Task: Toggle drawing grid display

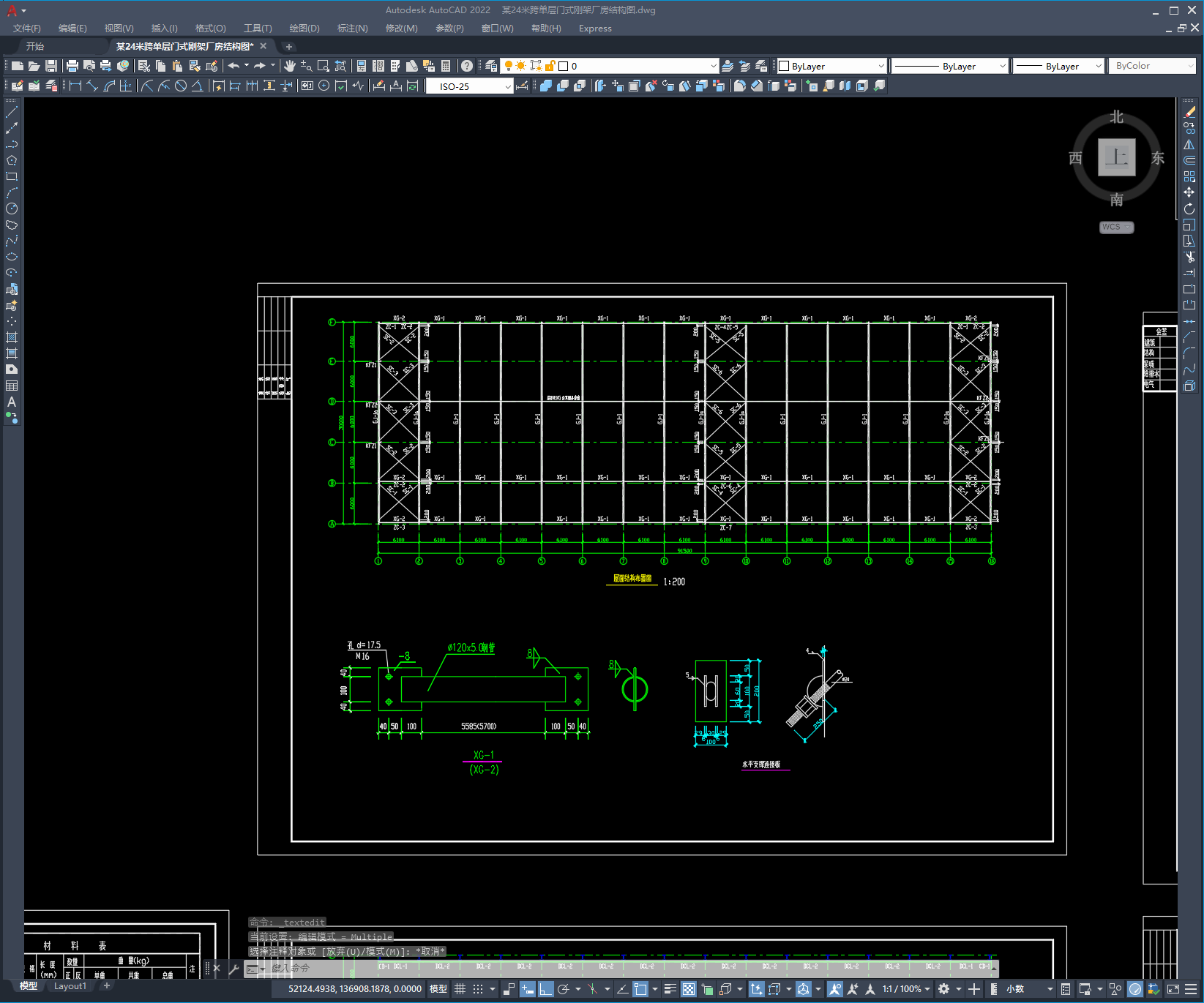Action: 460,989
